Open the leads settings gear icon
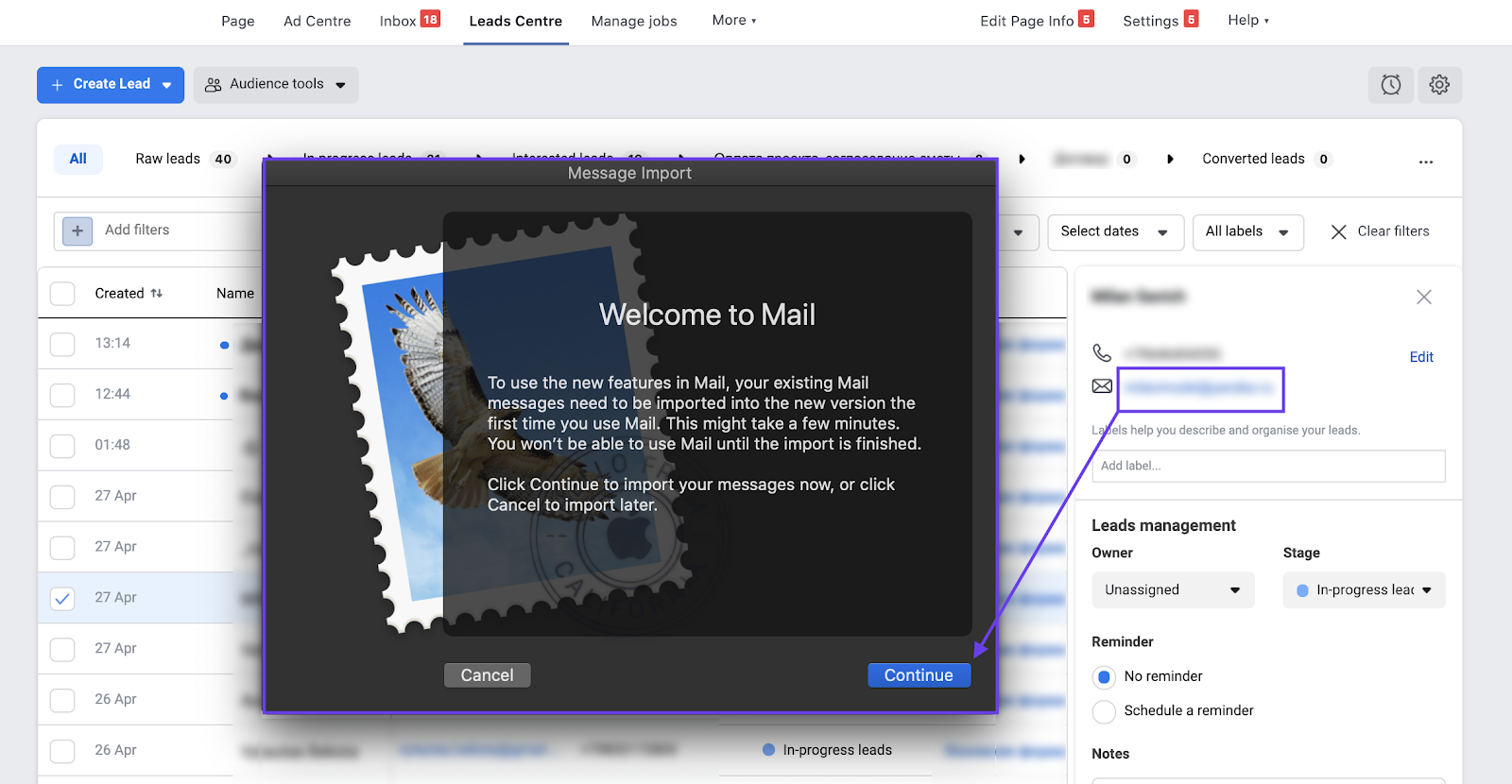This screenshot has height=784, width=1512. tap(1439, 85)
